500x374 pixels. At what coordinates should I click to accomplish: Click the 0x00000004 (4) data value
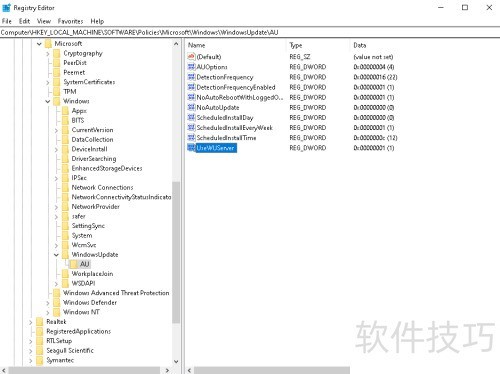coord(374,67)
